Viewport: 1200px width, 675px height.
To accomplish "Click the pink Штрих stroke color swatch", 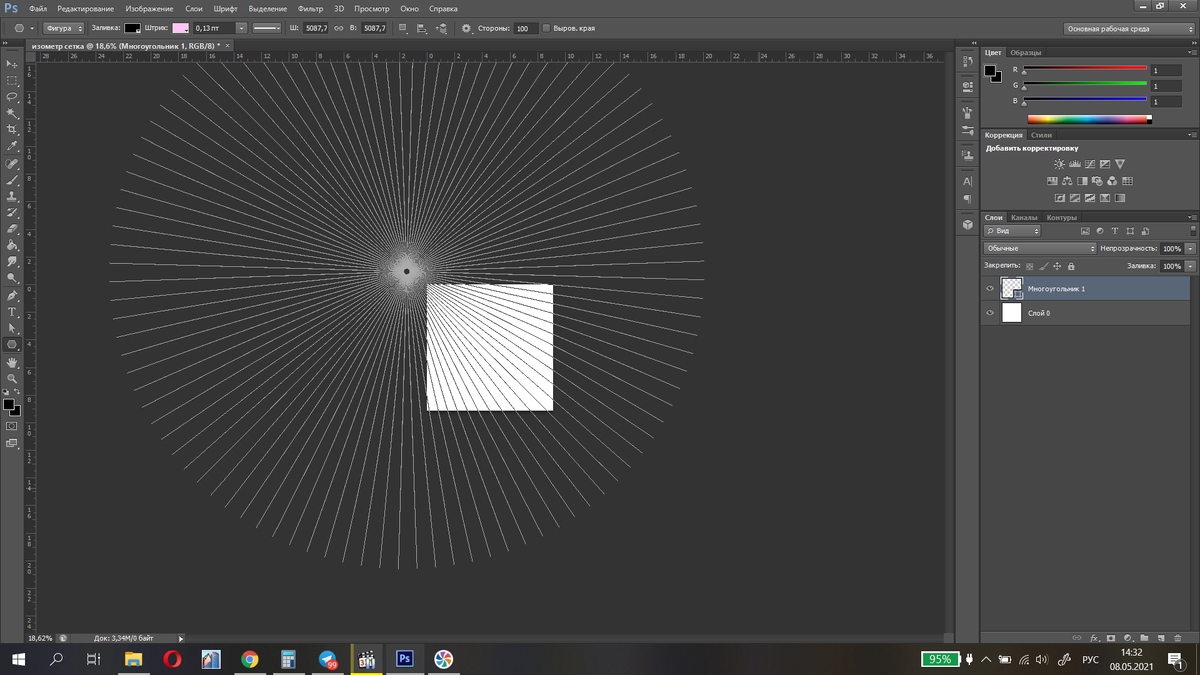I will point(180,28).
